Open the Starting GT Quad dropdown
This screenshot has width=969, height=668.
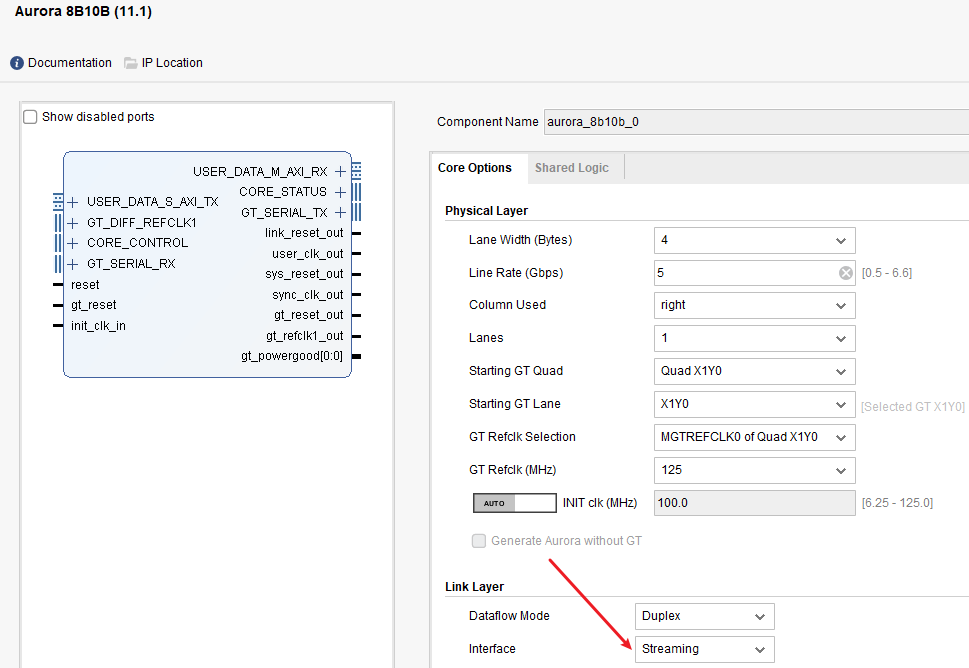click(755, 371)
